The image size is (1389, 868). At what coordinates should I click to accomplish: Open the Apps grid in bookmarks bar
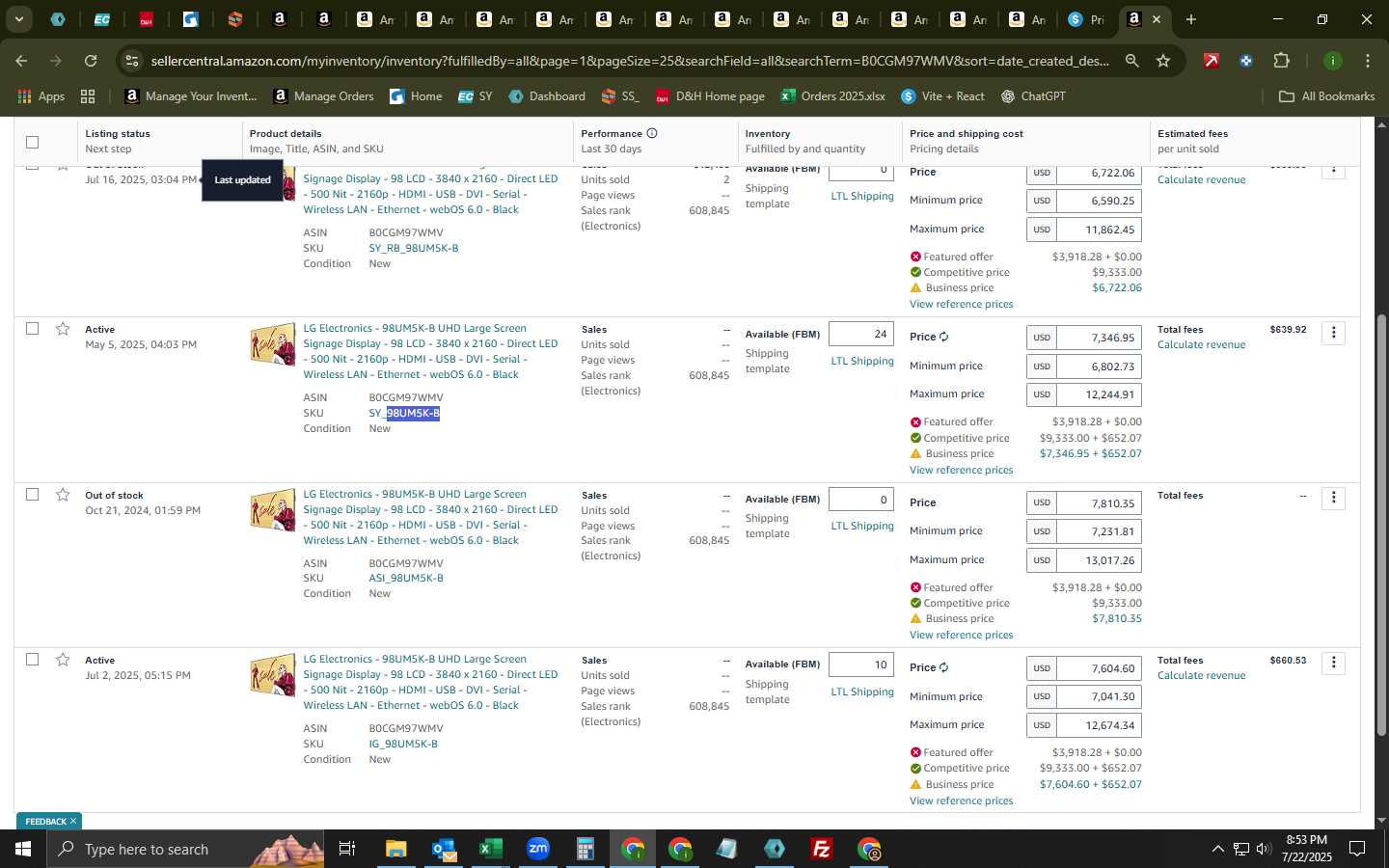pyautogui.click(x=41, y=96)
